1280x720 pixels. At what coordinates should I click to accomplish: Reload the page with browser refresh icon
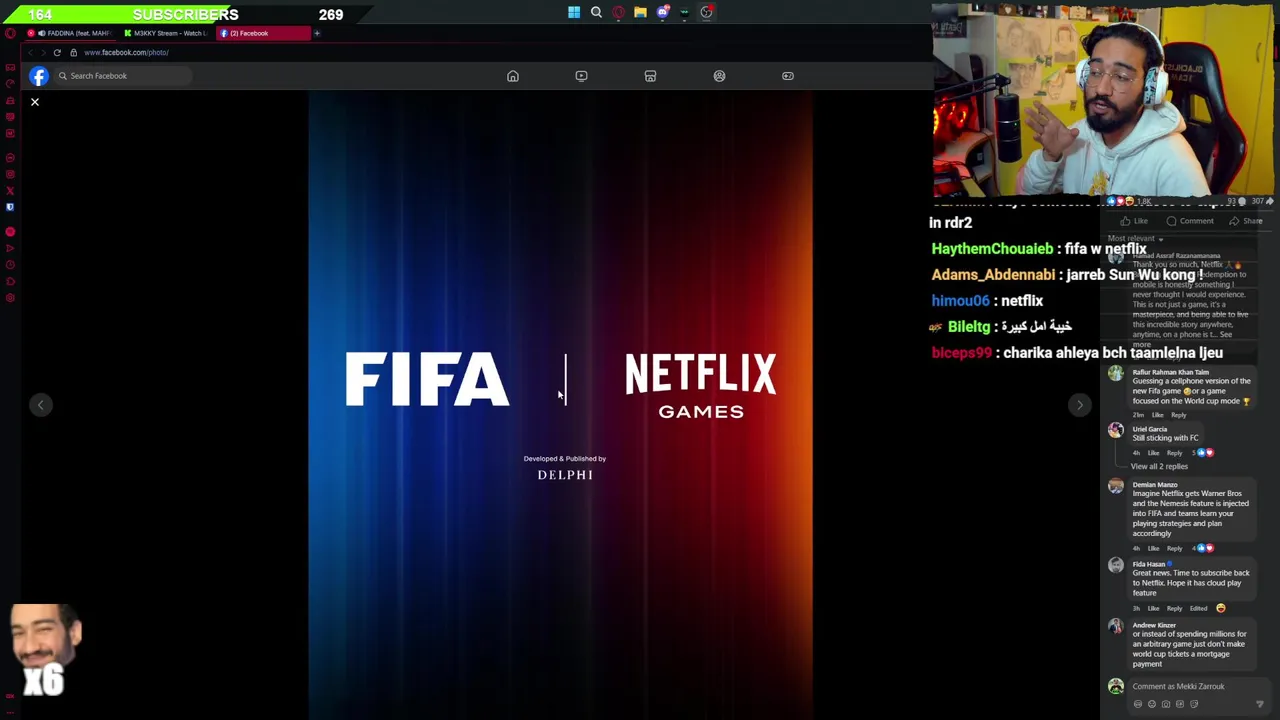[x=57, y=52]
